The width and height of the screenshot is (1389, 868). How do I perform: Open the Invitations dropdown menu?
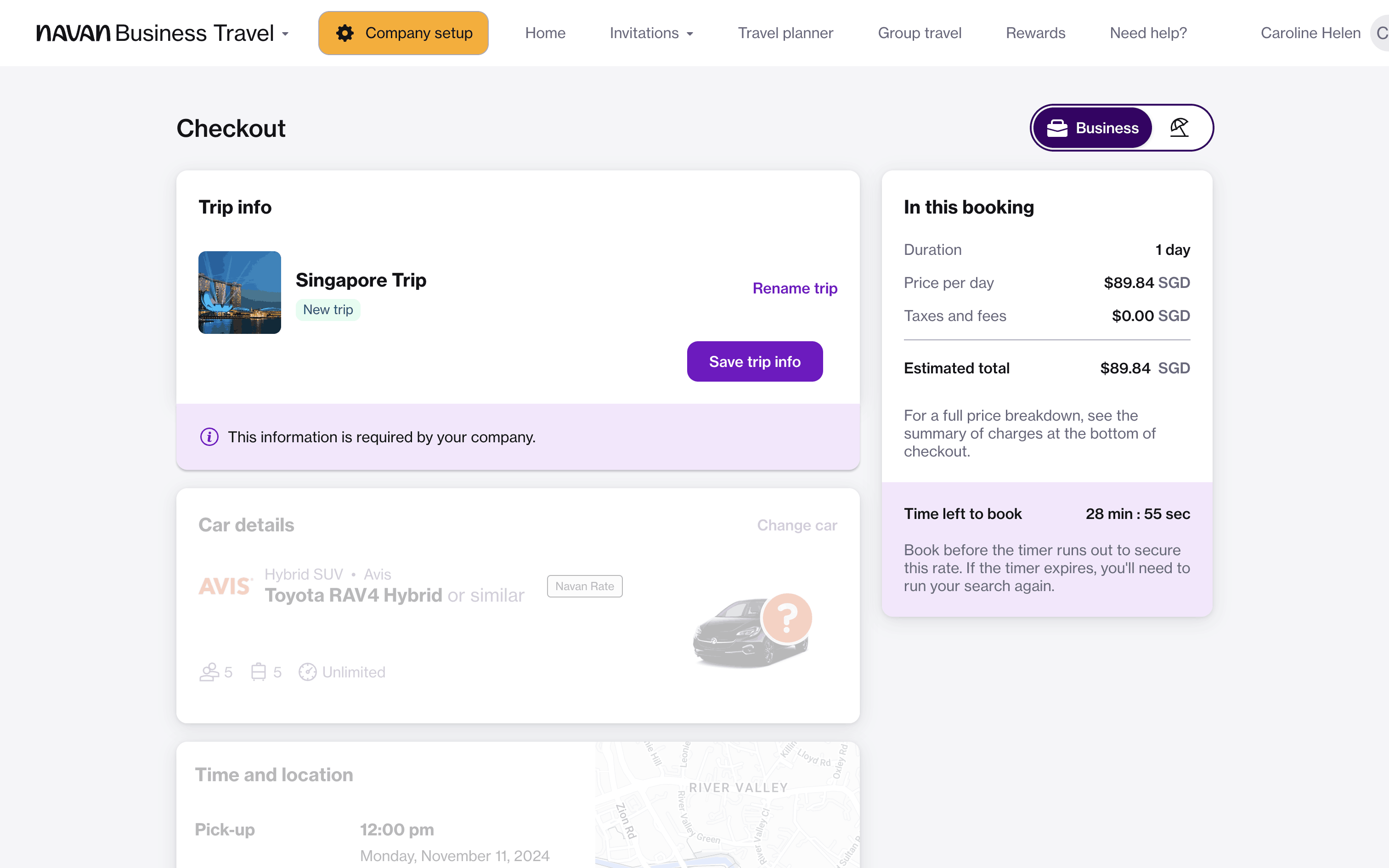(x=651, y=33)
